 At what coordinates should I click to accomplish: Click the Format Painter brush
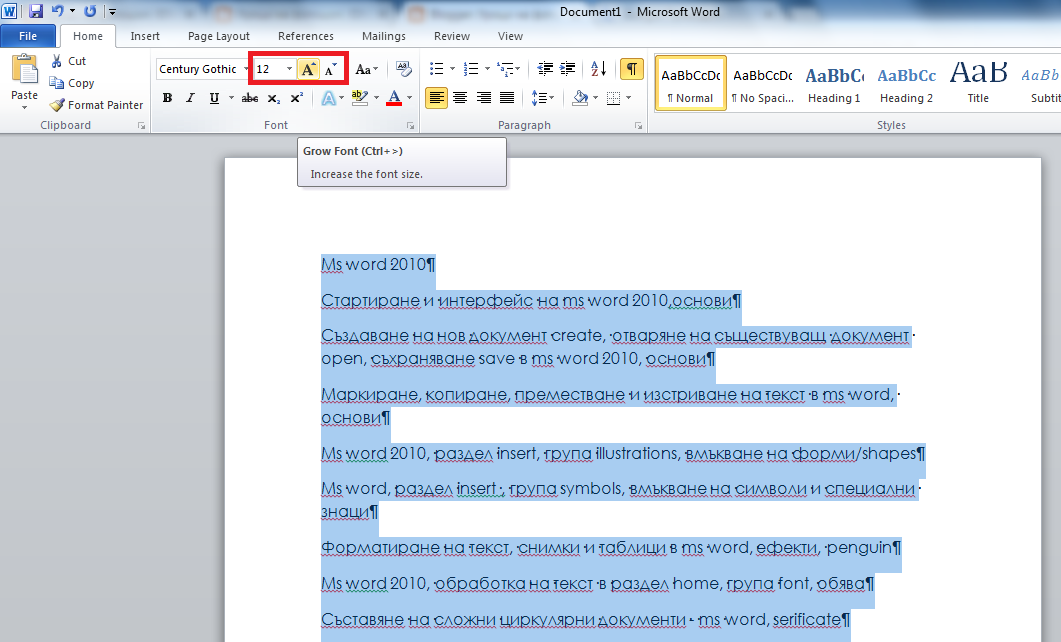[58, 105]
